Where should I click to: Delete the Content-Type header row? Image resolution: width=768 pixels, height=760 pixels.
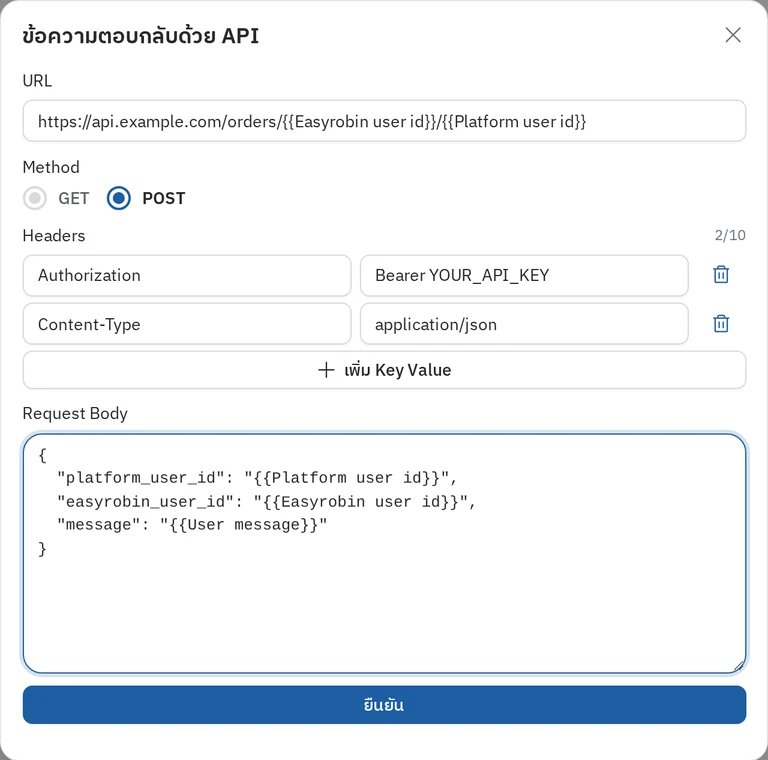720,324
